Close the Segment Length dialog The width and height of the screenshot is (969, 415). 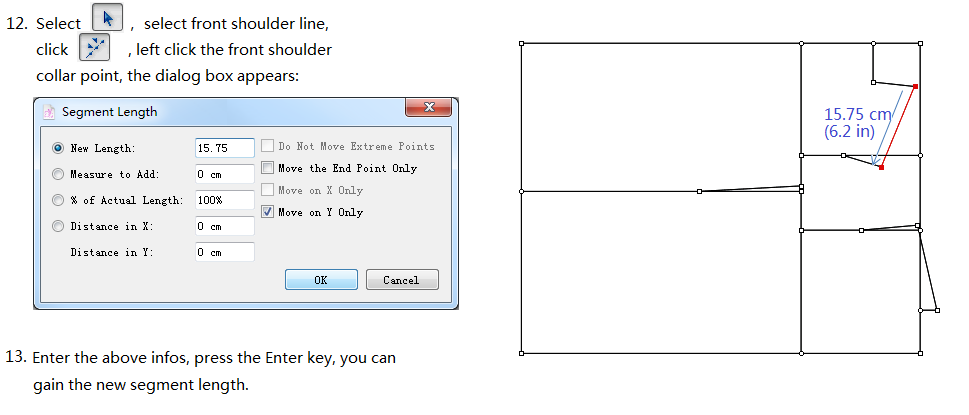(430, 108)
